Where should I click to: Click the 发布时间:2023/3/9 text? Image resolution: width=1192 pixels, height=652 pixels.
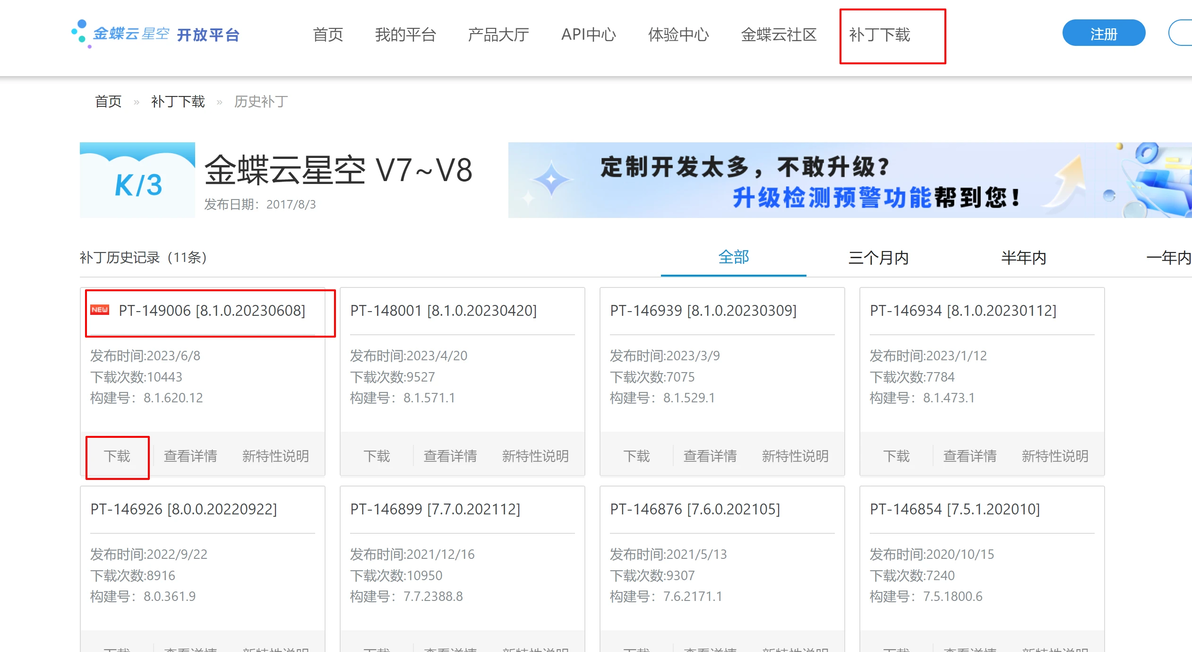(664, 356)
